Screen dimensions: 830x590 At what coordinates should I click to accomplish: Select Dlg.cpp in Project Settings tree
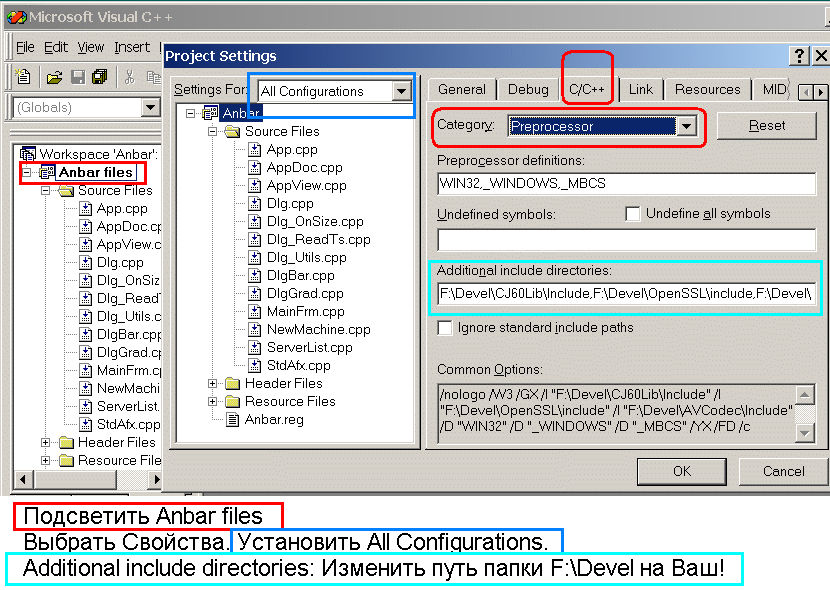[290, 203]
